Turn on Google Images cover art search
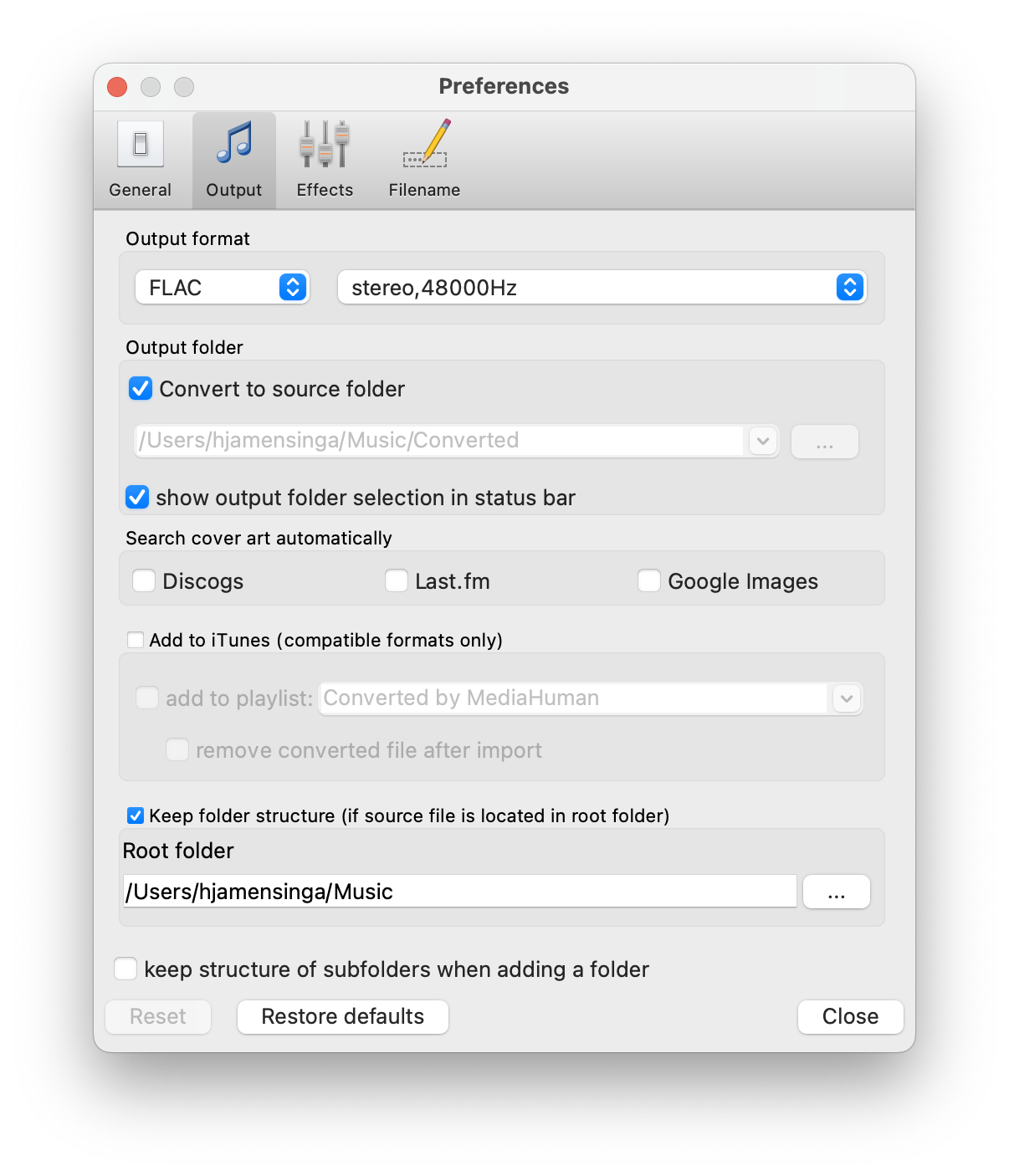Viewport: 1009px width, 1176px height. (648, 580)
